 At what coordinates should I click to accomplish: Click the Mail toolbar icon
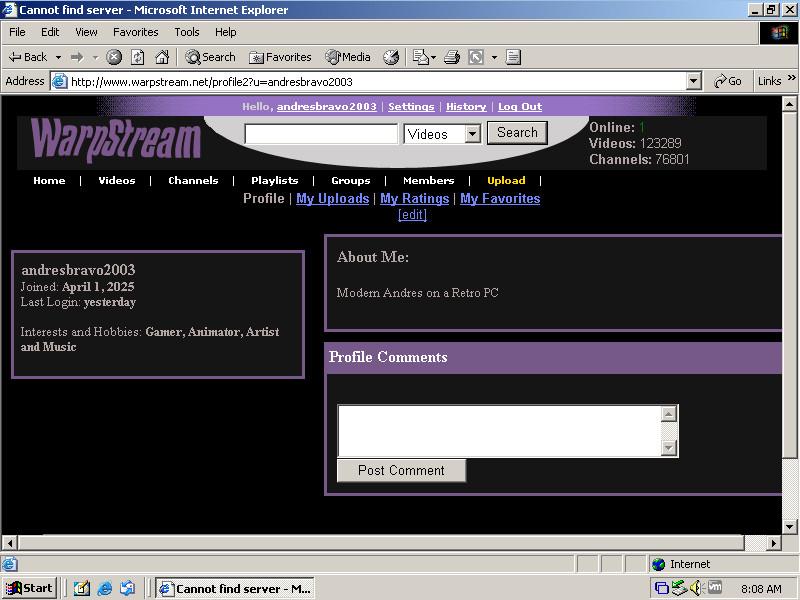click(421, 57)
